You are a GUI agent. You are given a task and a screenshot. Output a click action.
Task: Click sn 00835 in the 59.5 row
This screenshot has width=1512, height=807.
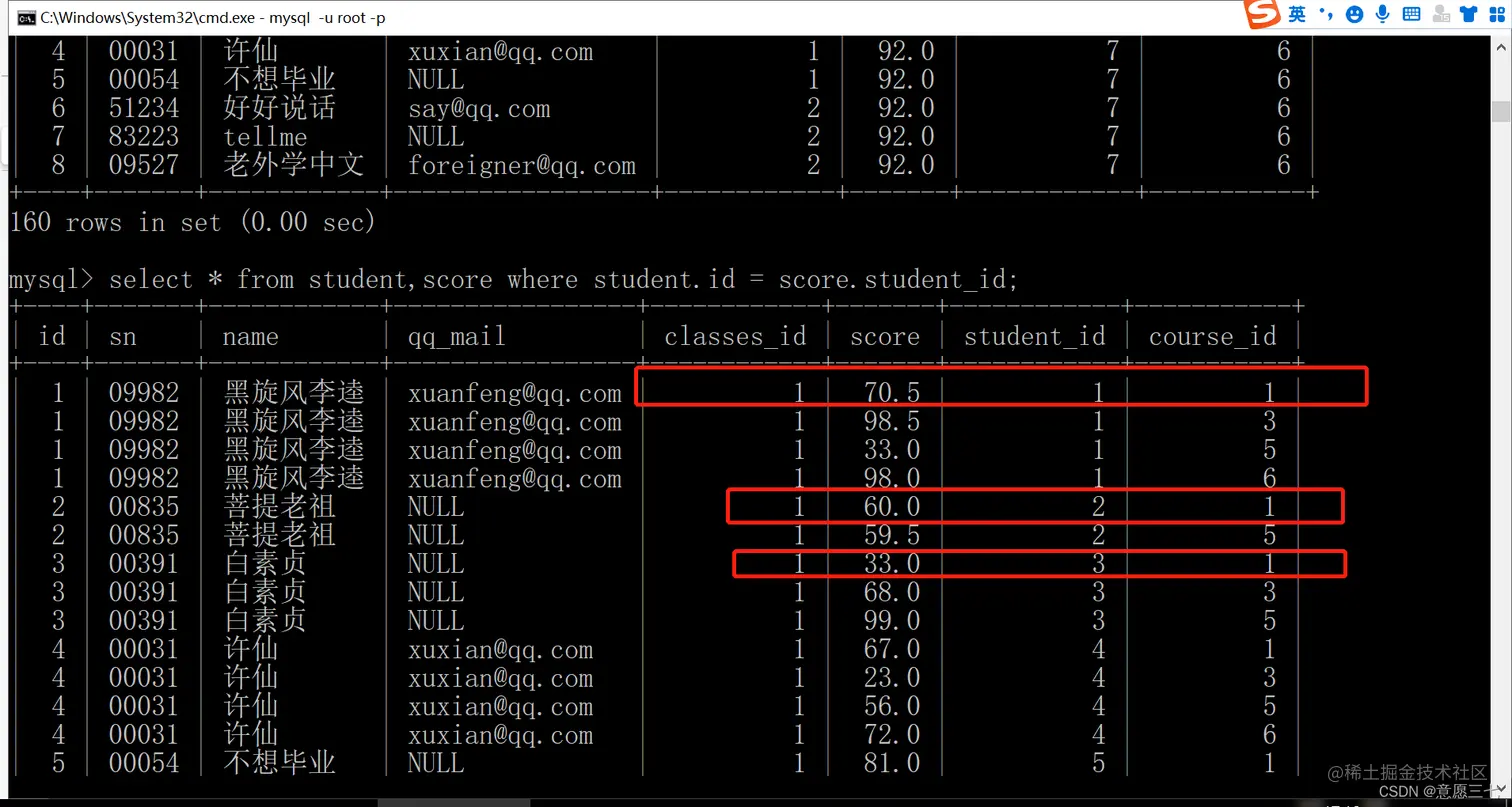coord(144,535)
